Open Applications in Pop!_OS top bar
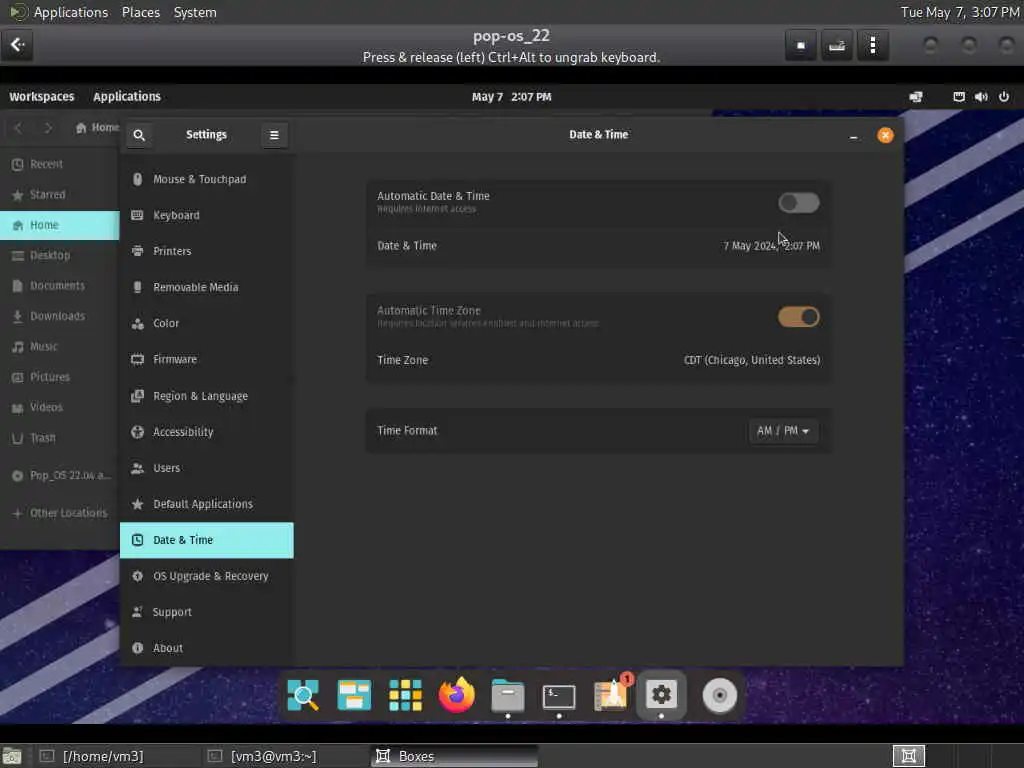This screenshot has height=768, width=1024. [x=127, y=97]
